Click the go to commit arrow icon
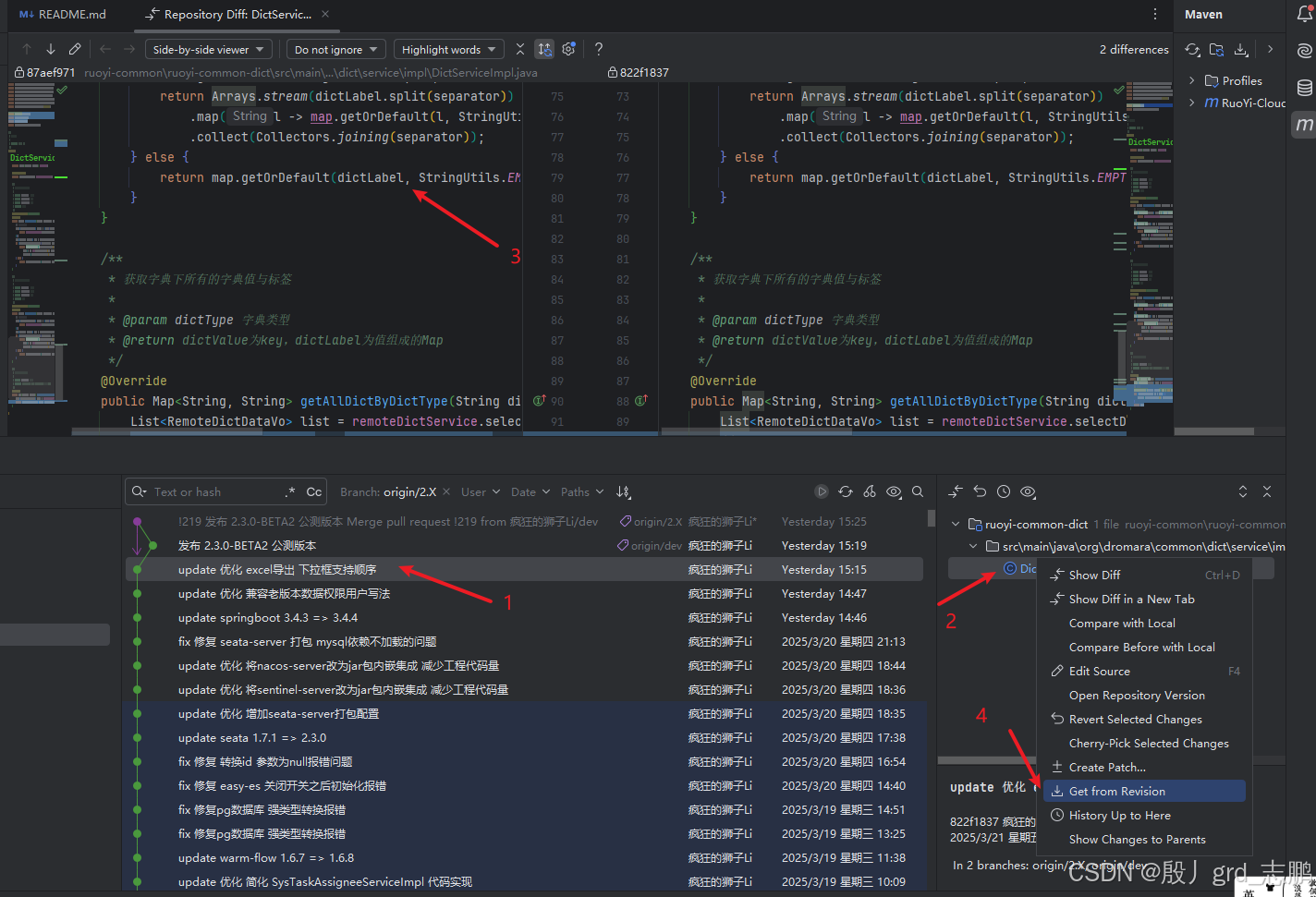This screenshot has height=897, width=1316. [822, 491]
